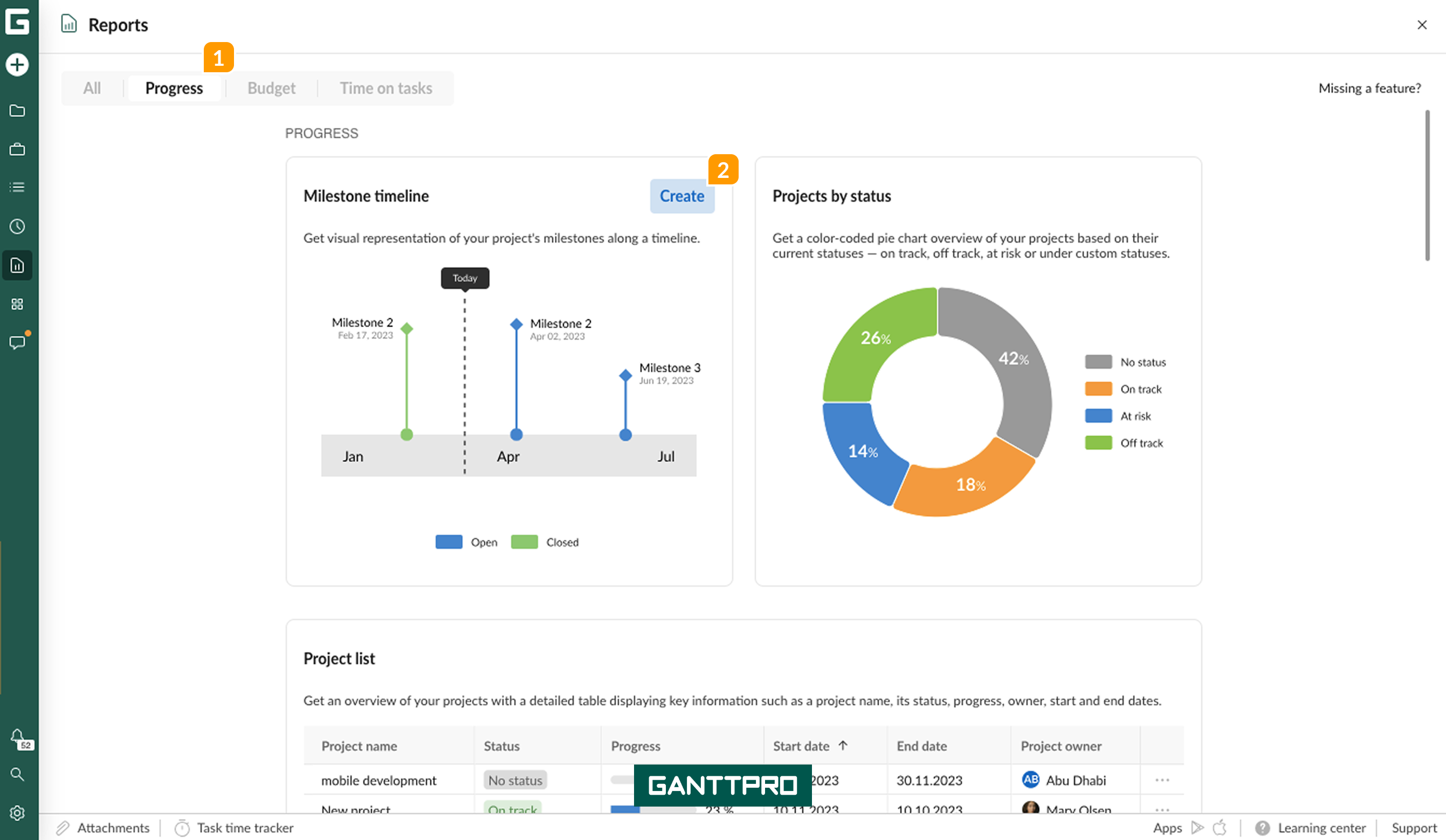Open the projects folder icon in sidebar
1446x840 pixels.
(17, 111)
